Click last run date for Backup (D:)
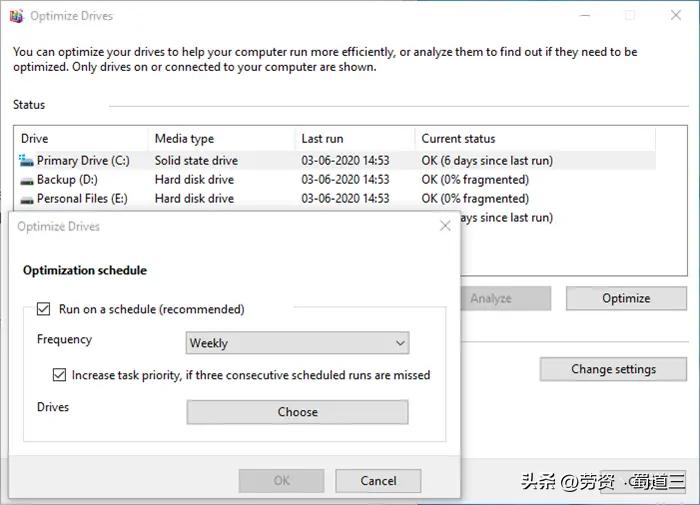 [x=345, y=179]
